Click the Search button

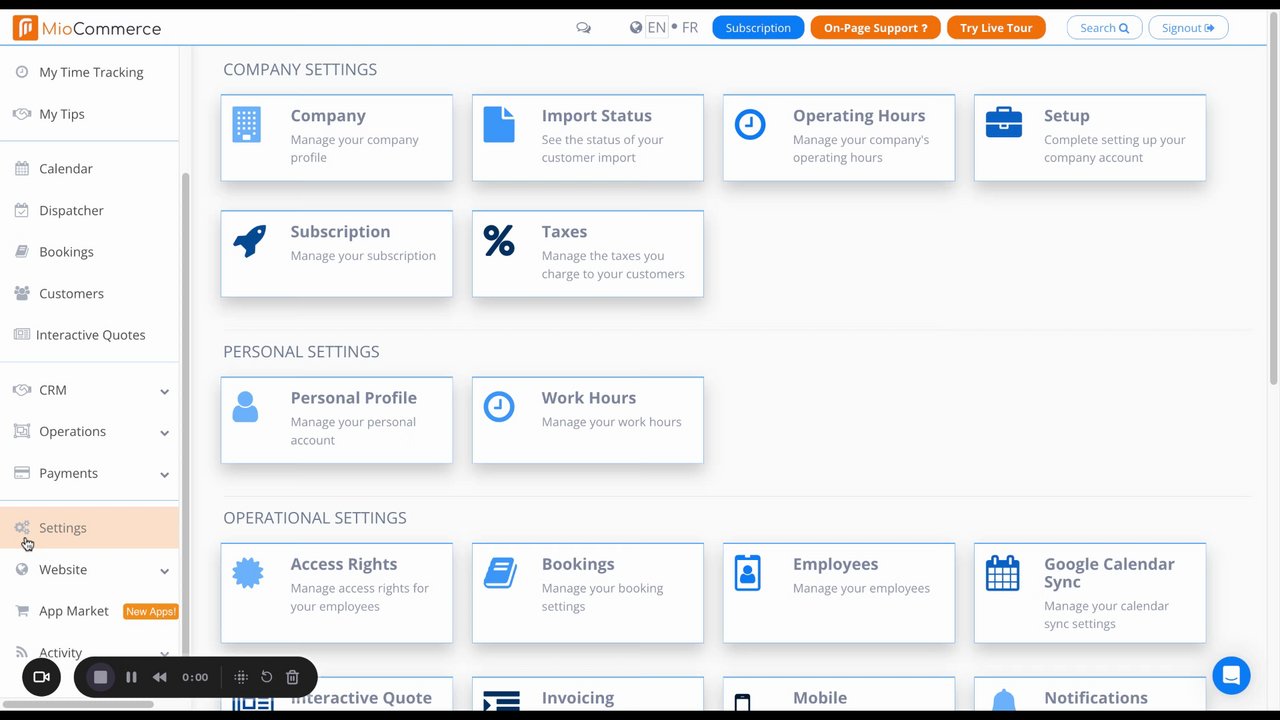(1104, 28)
